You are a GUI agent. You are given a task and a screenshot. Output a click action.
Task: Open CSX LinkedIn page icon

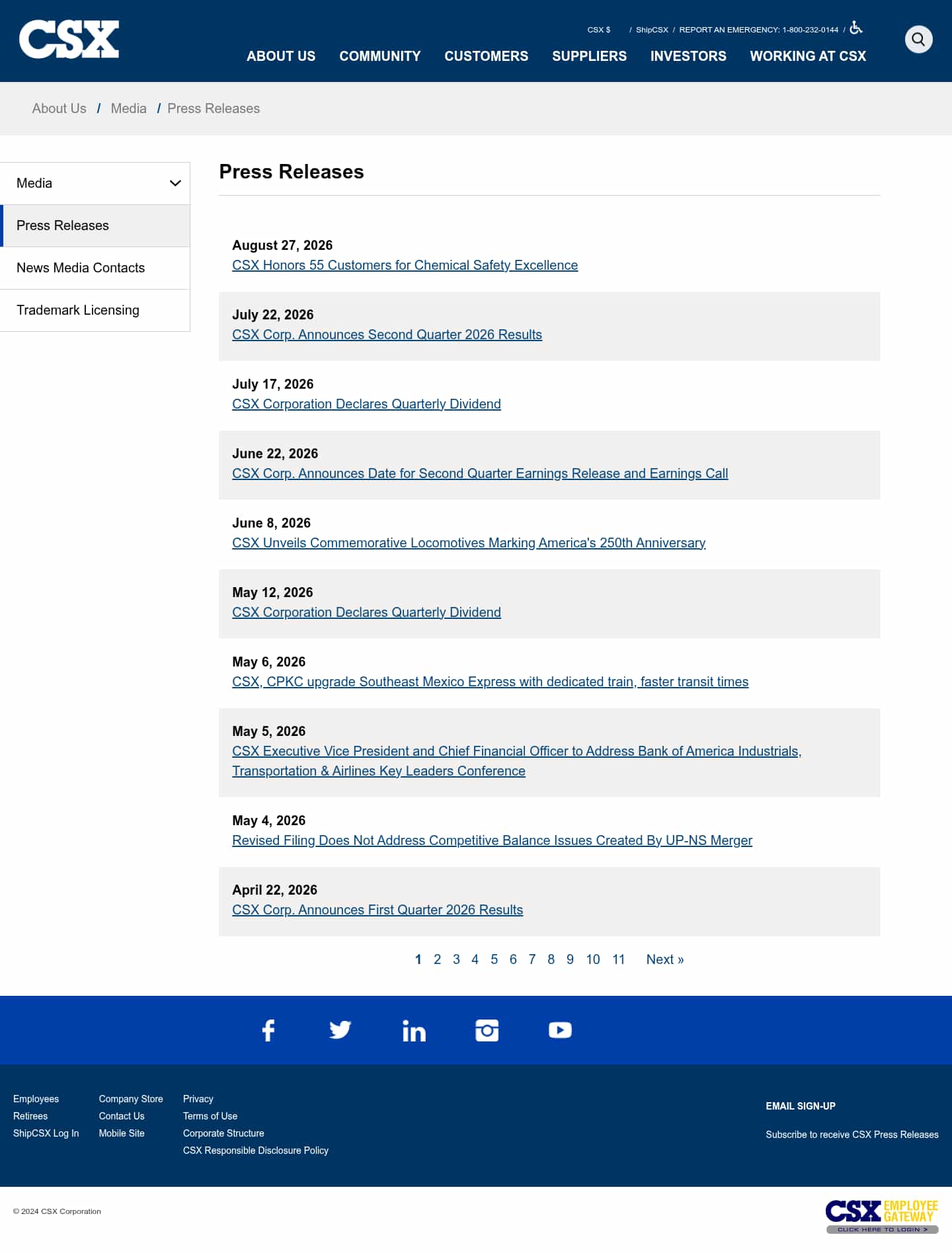coord(414,1031)
